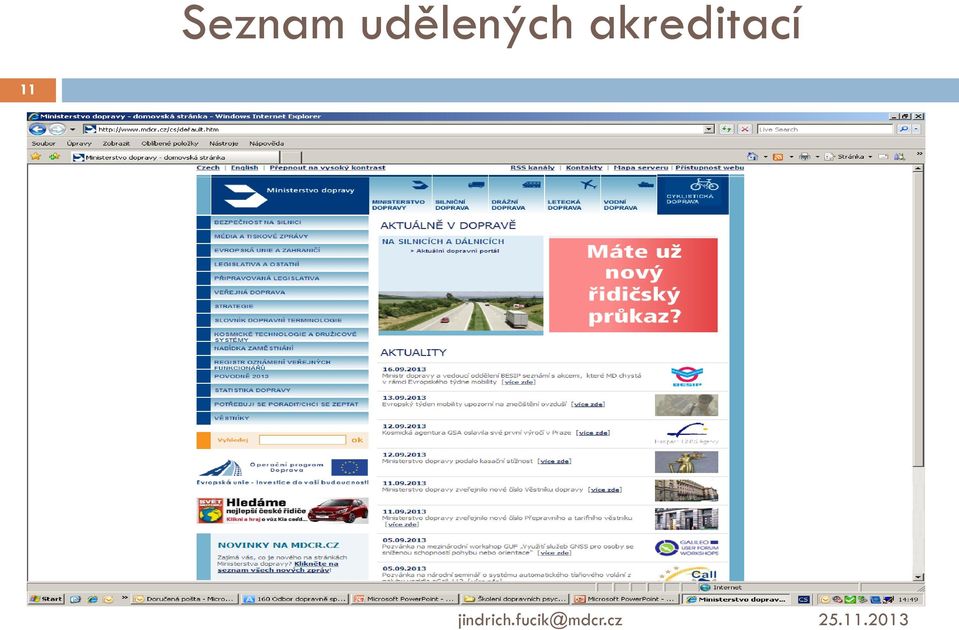Screen dimensions: 959x630
Task: Click the Home page icon in command bar
Action: coord(753,157)
